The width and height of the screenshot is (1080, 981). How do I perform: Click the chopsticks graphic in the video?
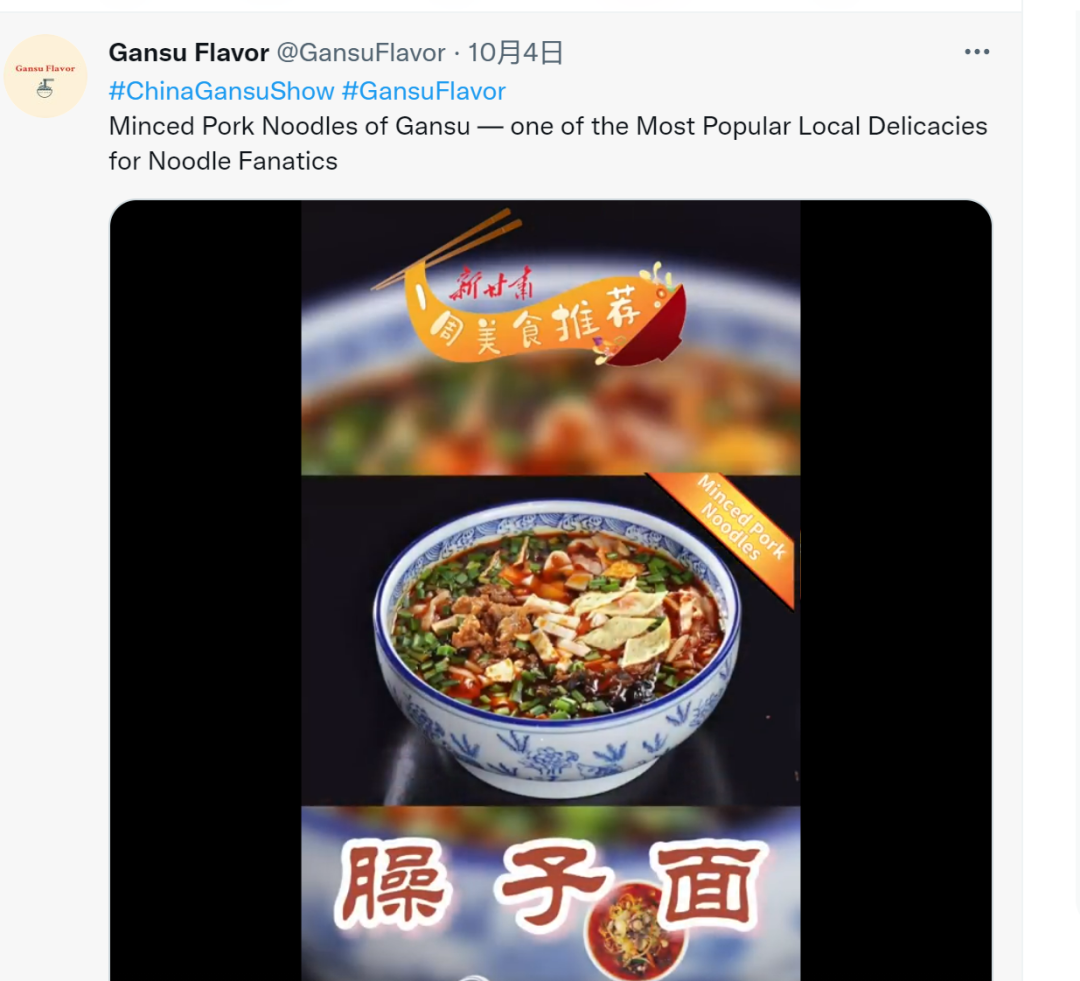(x=446, y=247)
